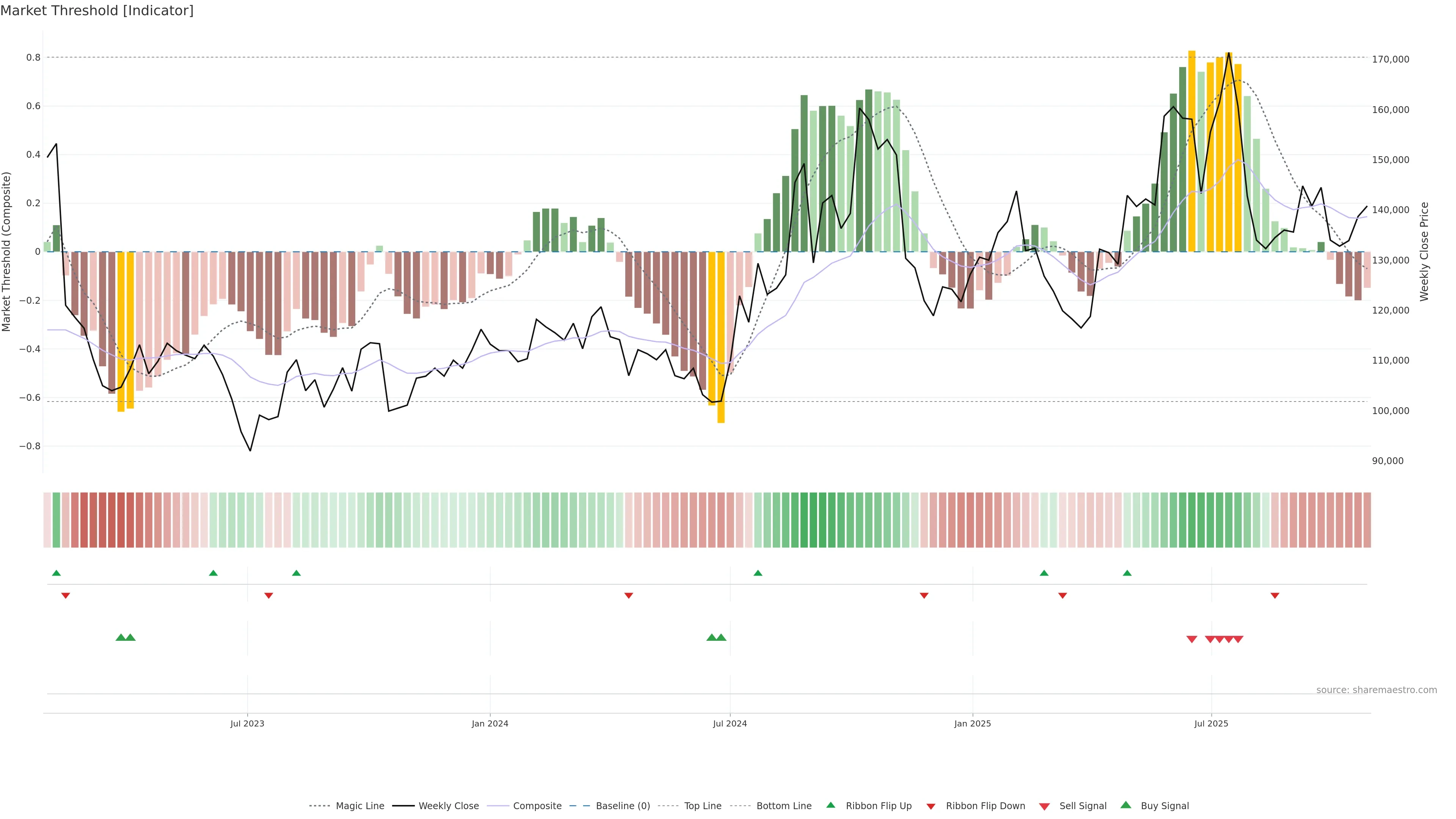The width and height of the screenshot is (1456, 819).
Task: Click the Ribbon Flip Down legend triangle
Action: 930,806
